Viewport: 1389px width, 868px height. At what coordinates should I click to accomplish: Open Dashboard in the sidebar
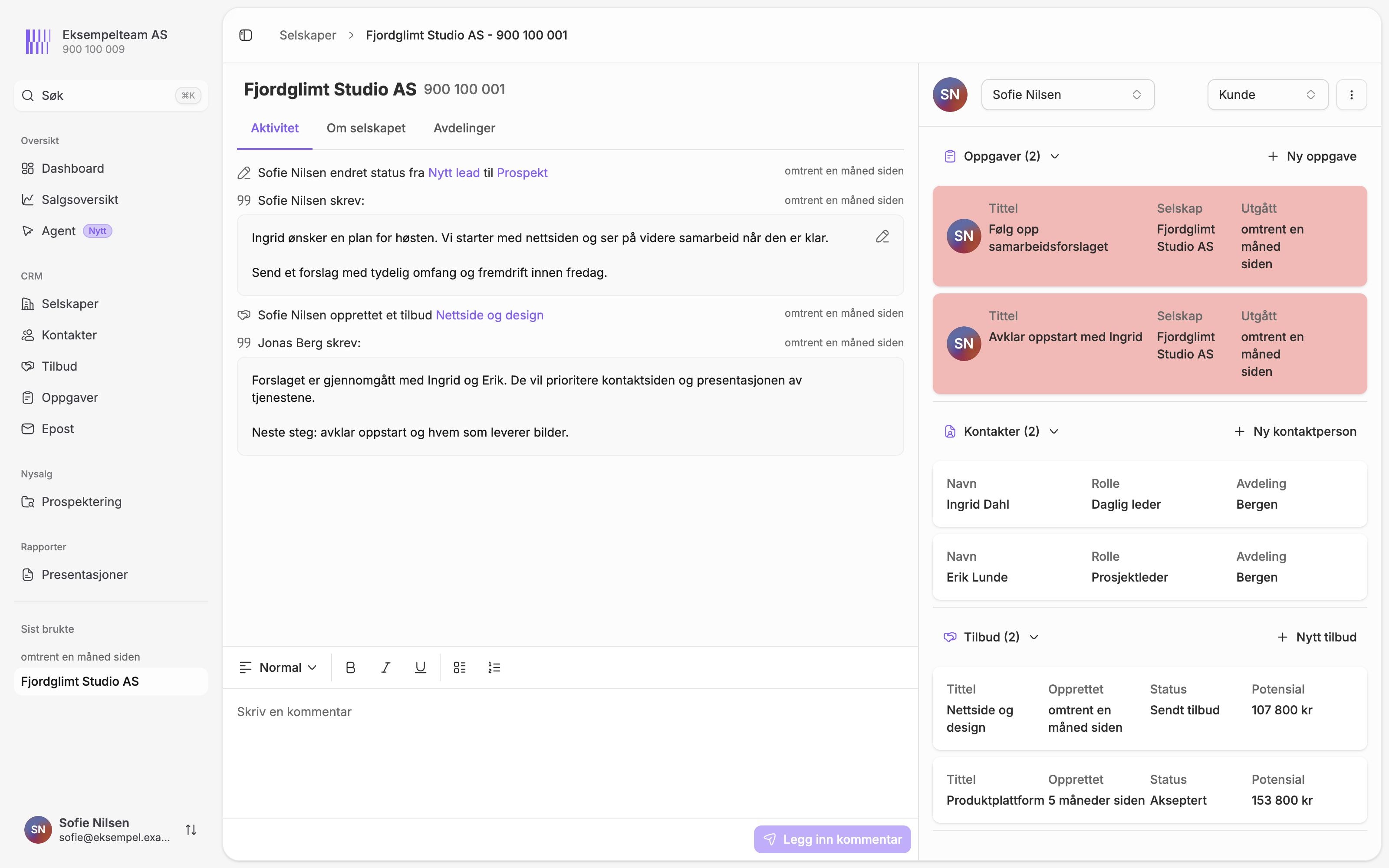[112, 168]
